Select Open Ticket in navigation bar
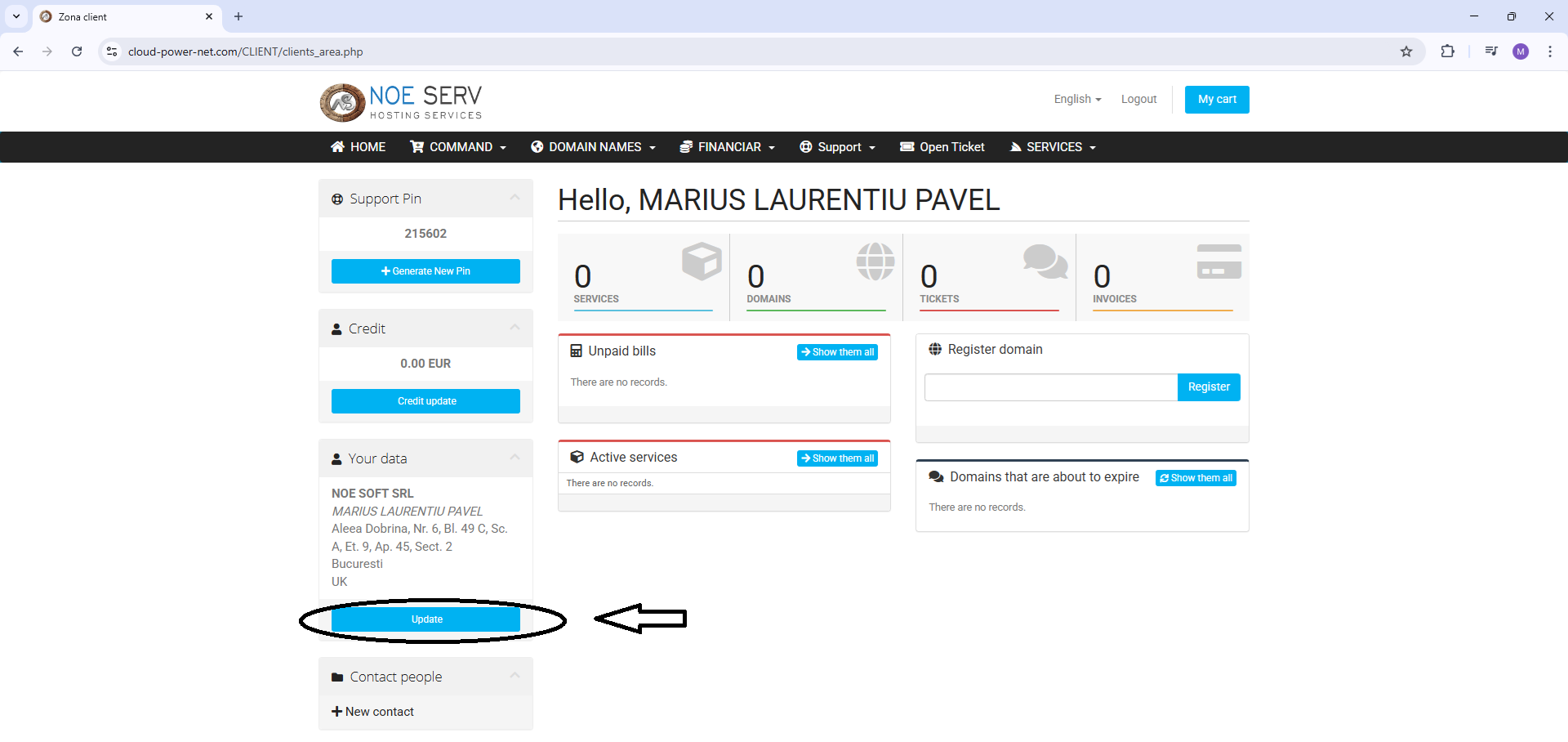 [942, 147]
